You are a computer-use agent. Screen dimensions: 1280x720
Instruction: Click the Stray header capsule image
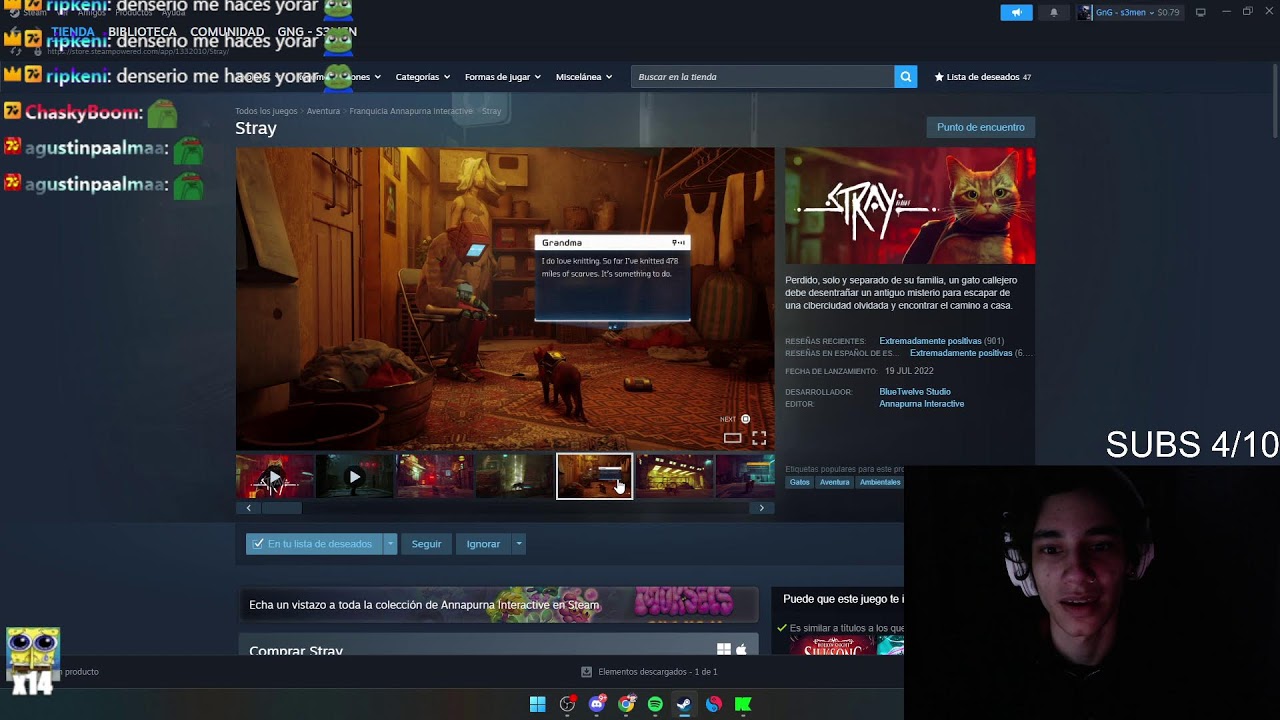(x=910, y=206)
